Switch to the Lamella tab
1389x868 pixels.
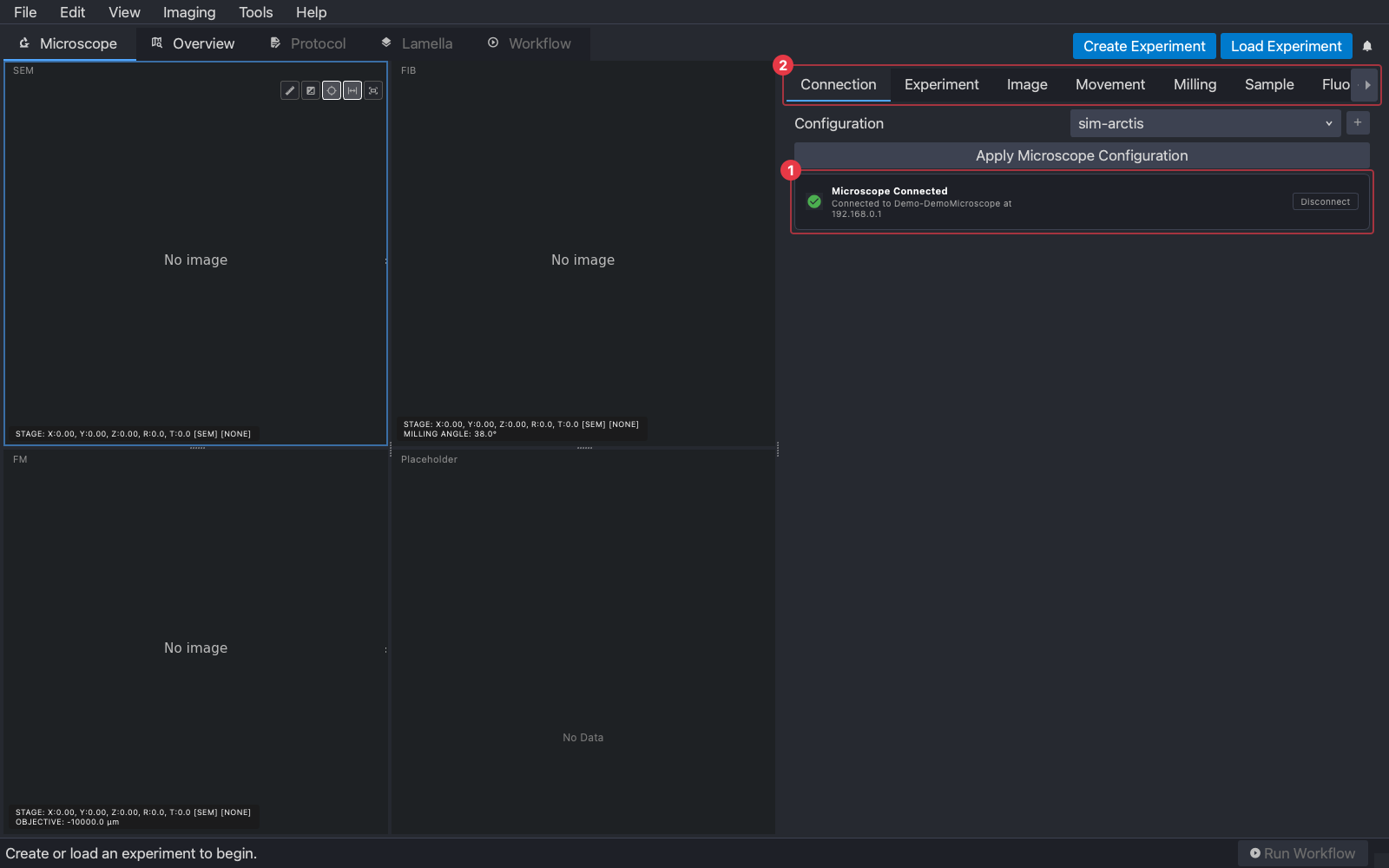417,43
